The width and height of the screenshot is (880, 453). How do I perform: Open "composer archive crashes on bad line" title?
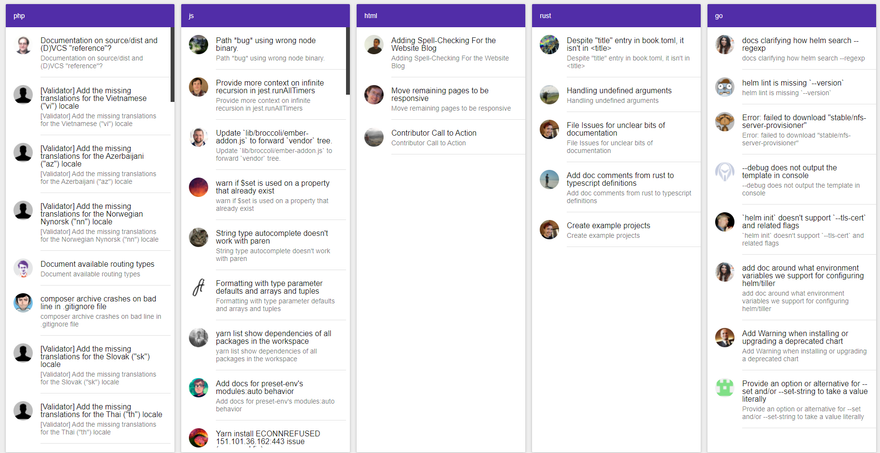[x=97, y=303]
